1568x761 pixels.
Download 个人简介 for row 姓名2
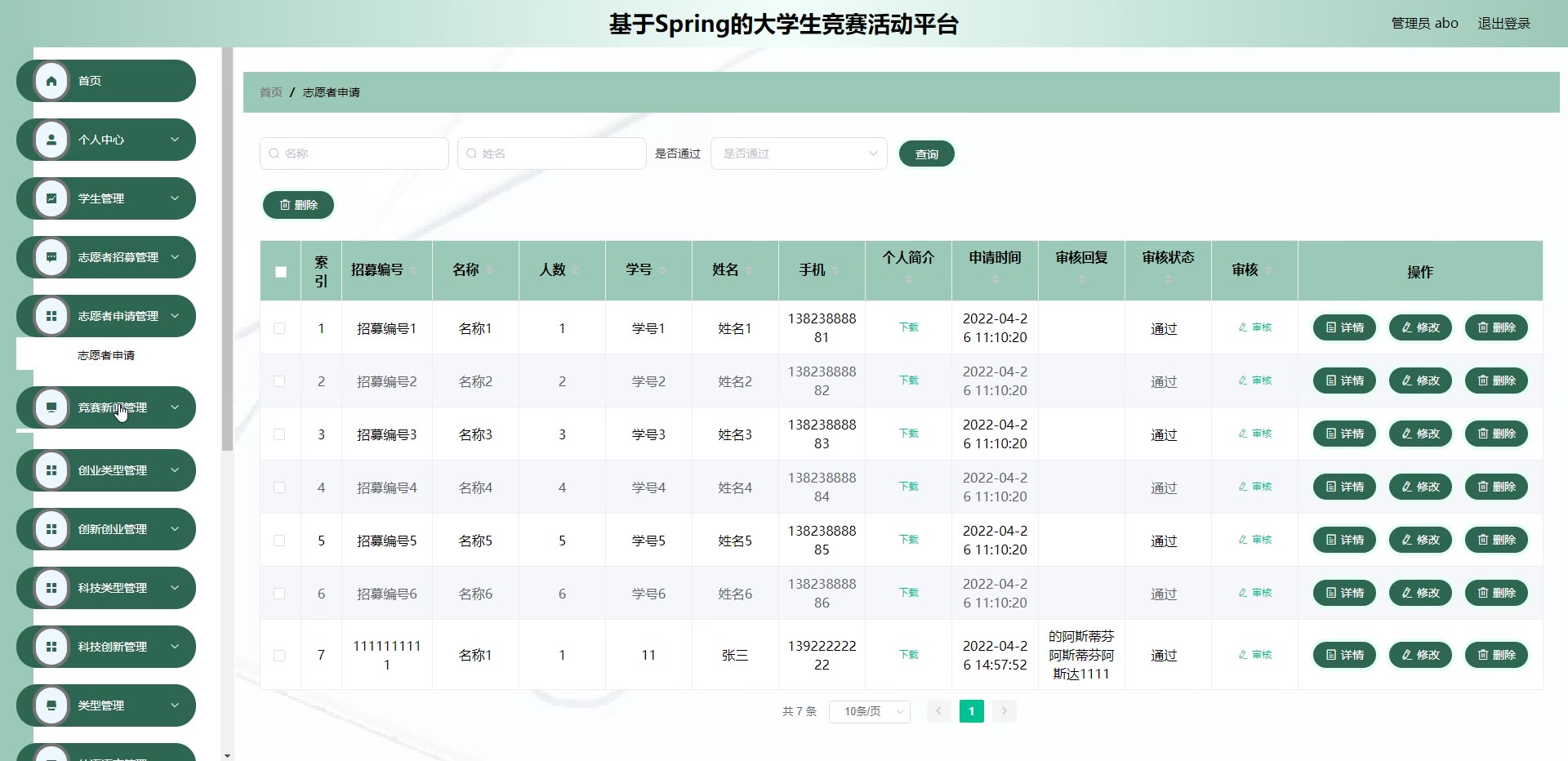click(908, 380)
